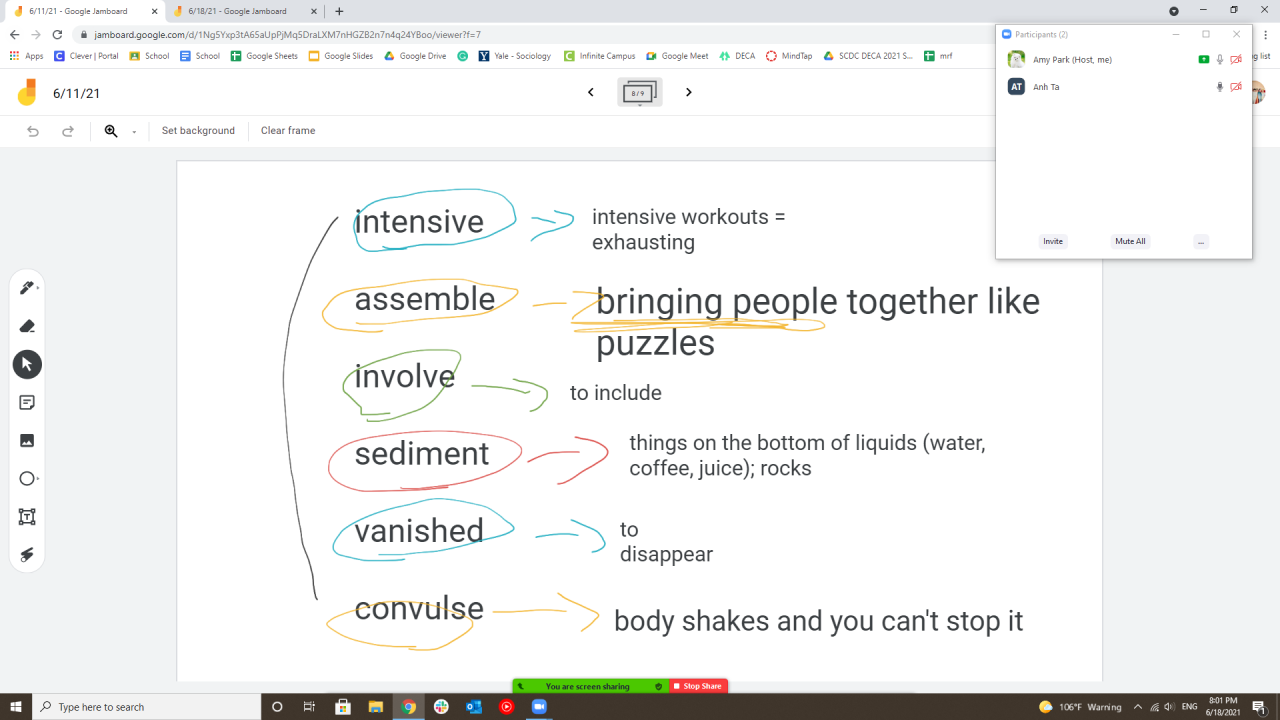The width and height of the screenshot is (1280, 720).
Task: Switch to the 6/11/21 Google Jamboard tab
Action: pos(85,11)
